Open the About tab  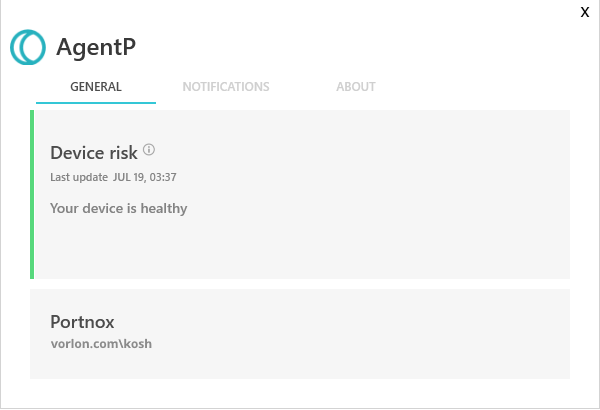[356, 87]
